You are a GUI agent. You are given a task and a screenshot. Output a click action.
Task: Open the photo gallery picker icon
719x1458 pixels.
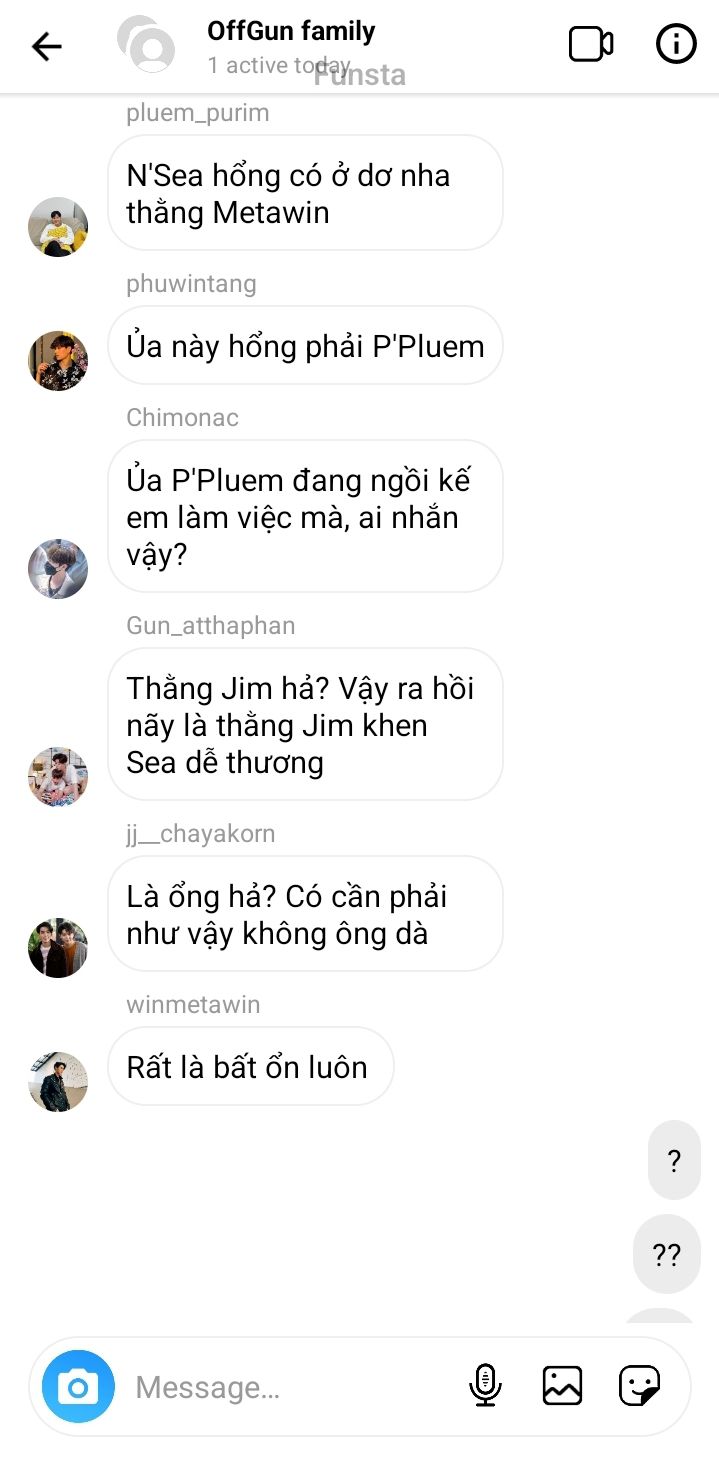562,1386
